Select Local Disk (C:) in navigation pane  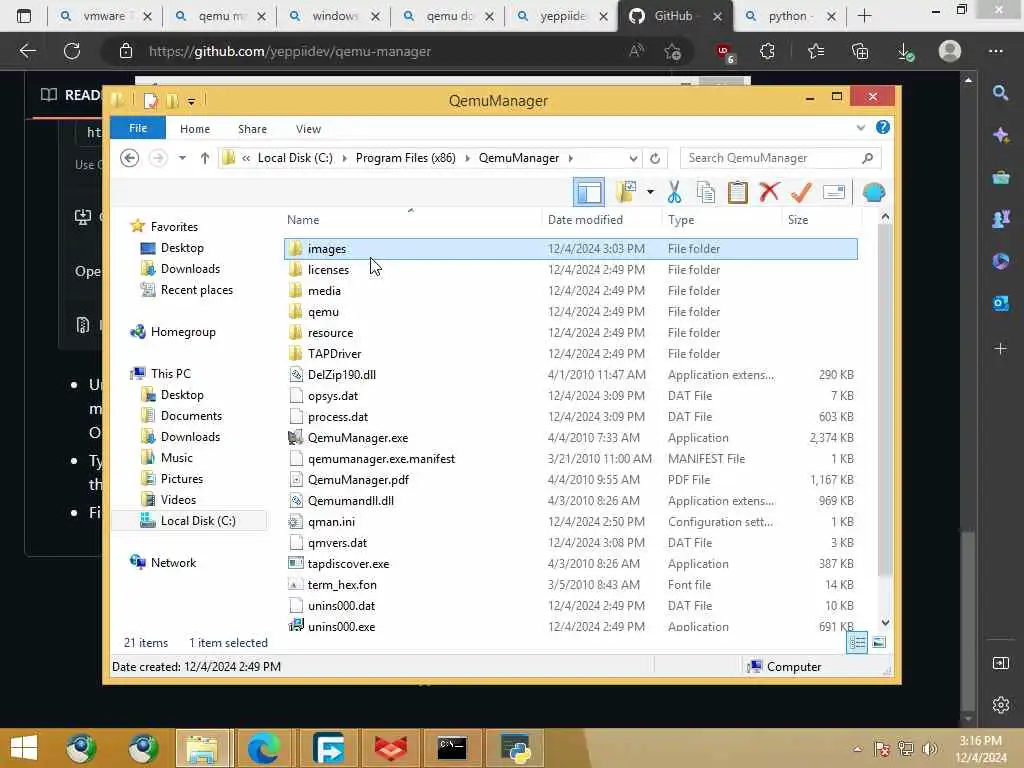click(x=189, y=520)
